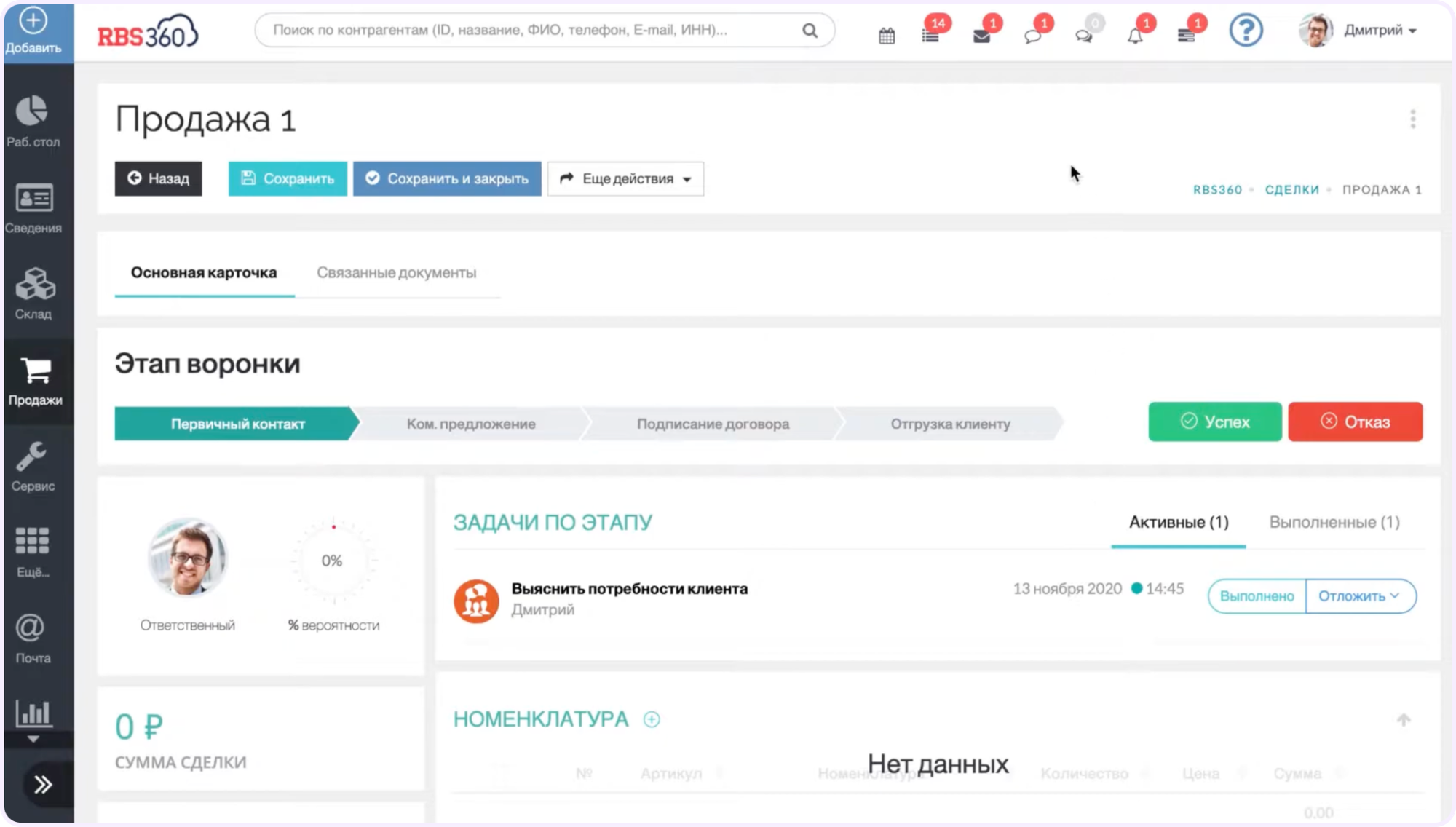
Task: Go back with Назад button
Action: coord(158,178)
